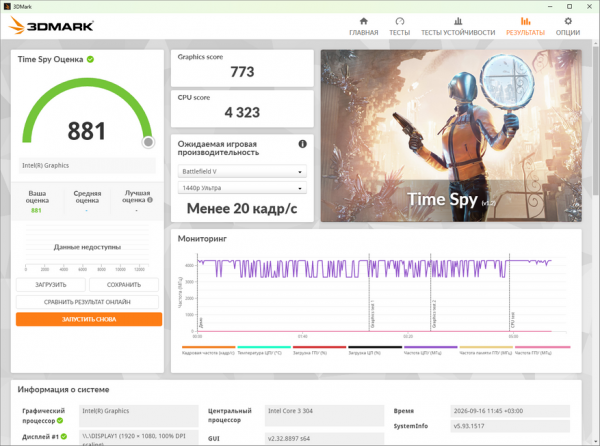Viewport: 600px width, 446px height.
Task: Open the Опции settings tab
Action: 568,26
